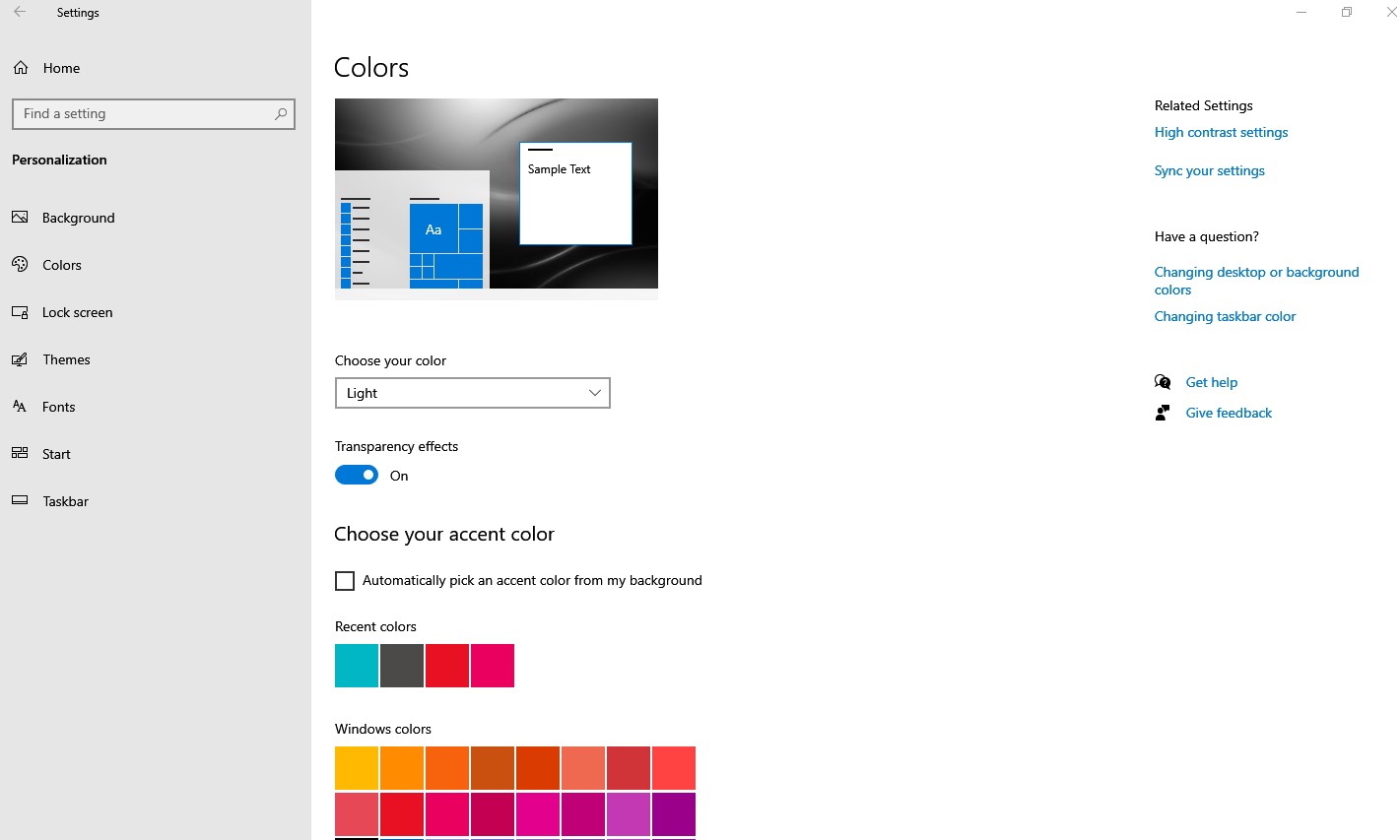Viewport: 1400px width, 840px height.
Task: Click the search magnifier icon
Action: (x=281, y=114)
